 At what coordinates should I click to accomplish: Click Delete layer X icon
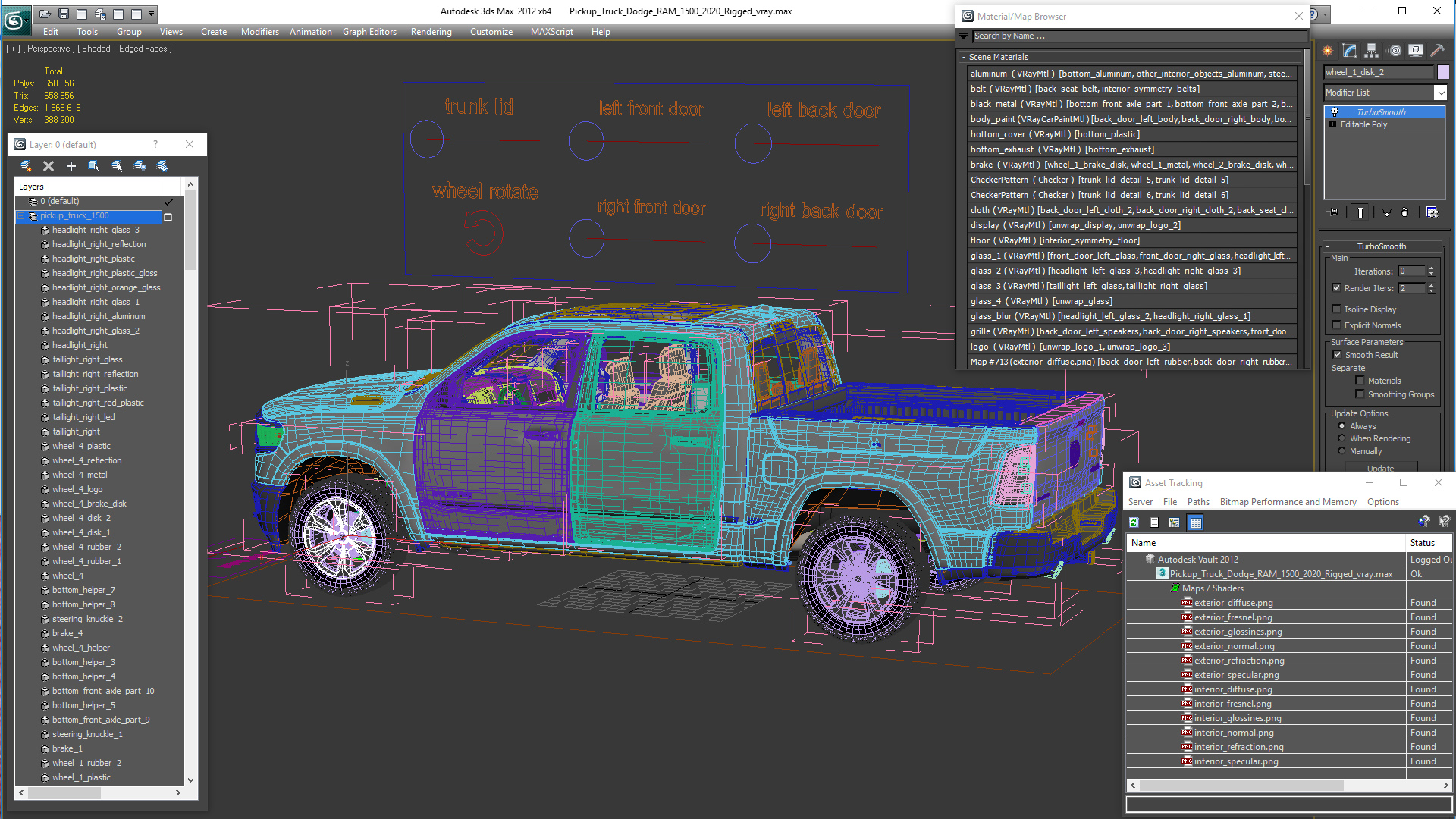click(x=49, y=166)
